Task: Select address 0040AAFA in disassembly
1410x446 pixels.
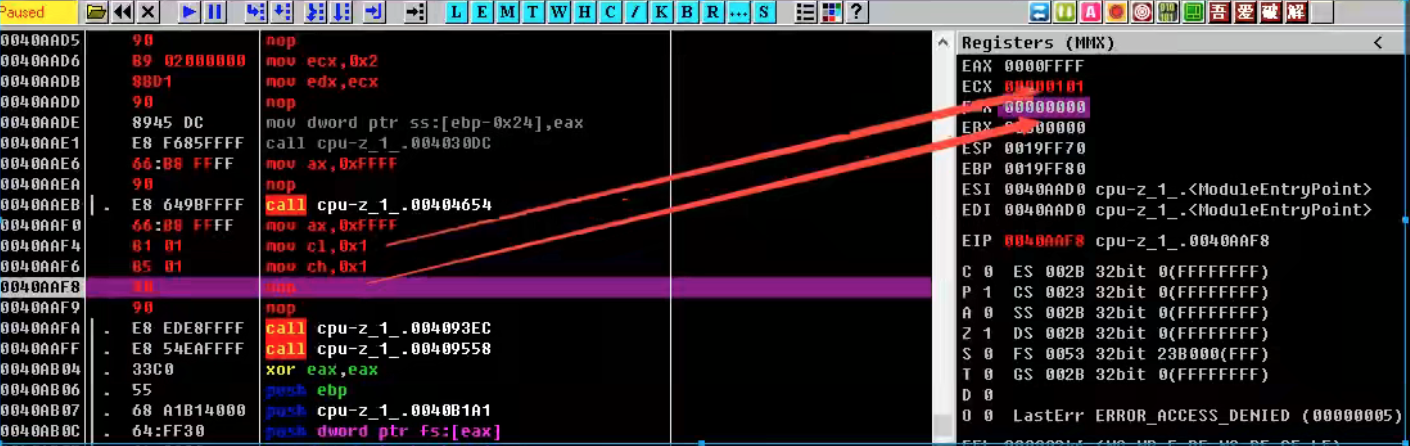Action: tap(41, 328)
